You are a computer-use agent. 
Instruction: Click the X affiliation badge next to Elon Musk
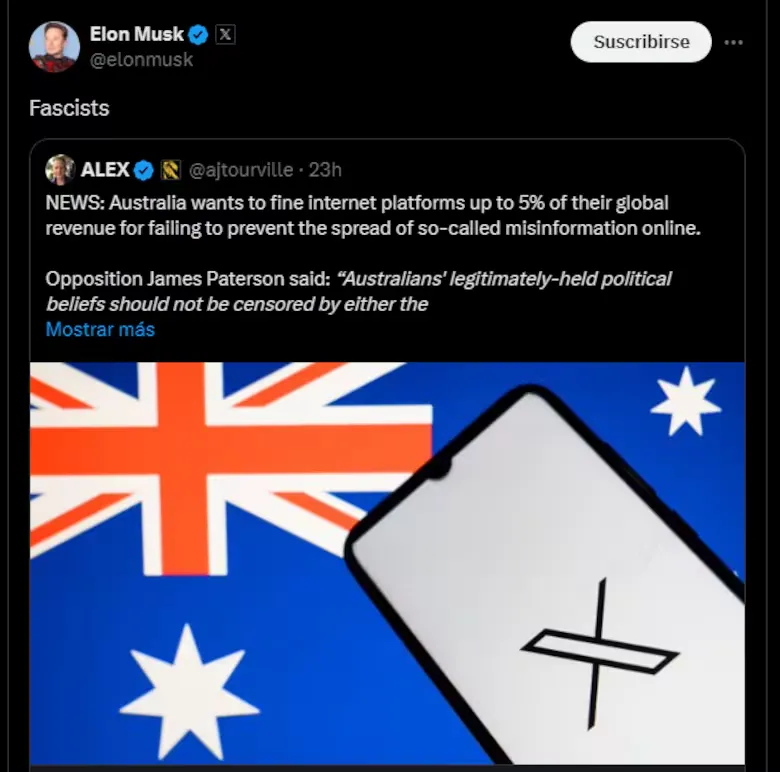click(226, 35)
